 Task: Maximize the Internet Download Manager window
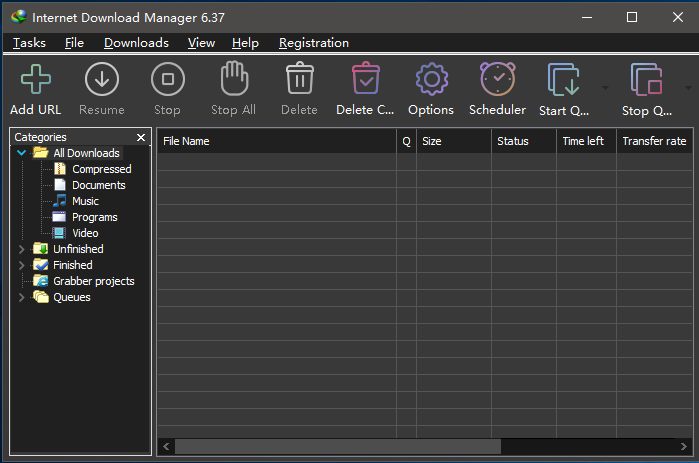click(632, 17)
